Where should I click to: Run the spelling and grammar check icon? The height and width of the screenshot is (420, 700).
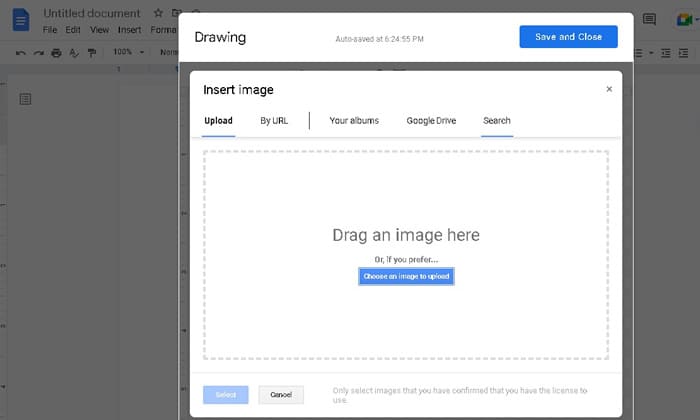(x=73, y=52)
